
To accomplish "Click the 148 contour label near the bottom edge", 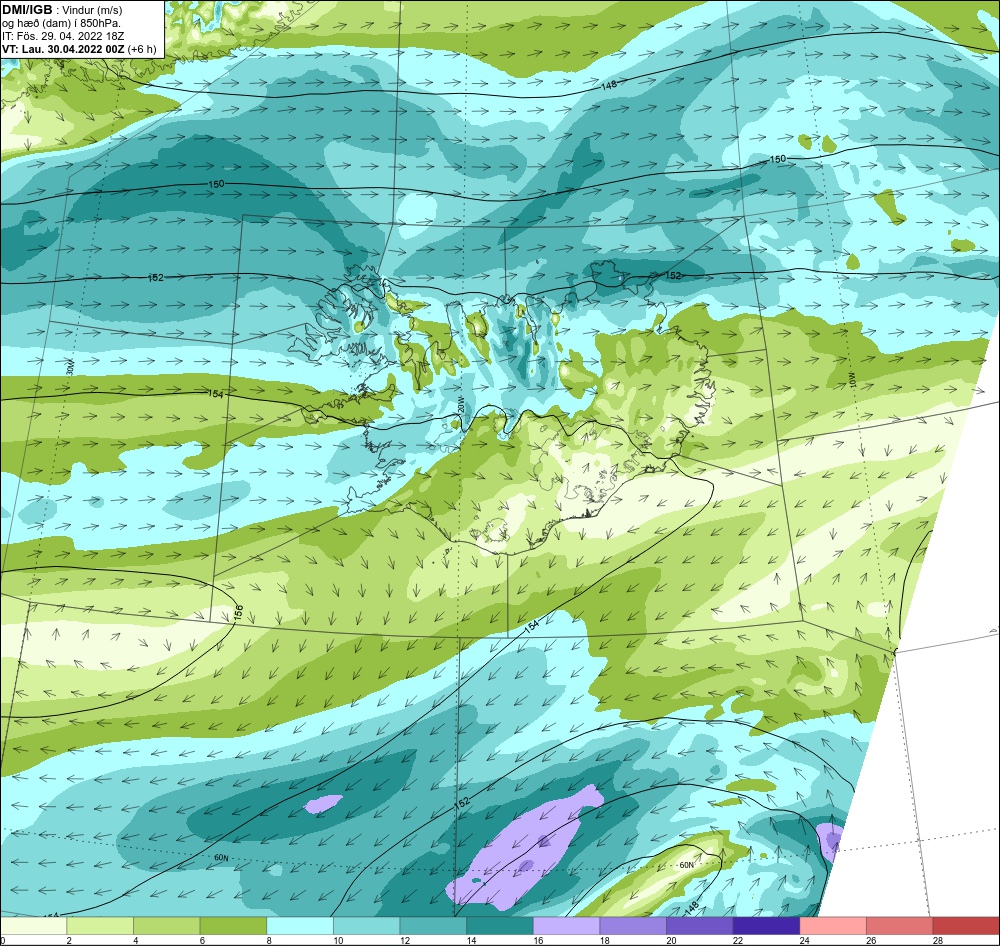I will click(692, 906).
